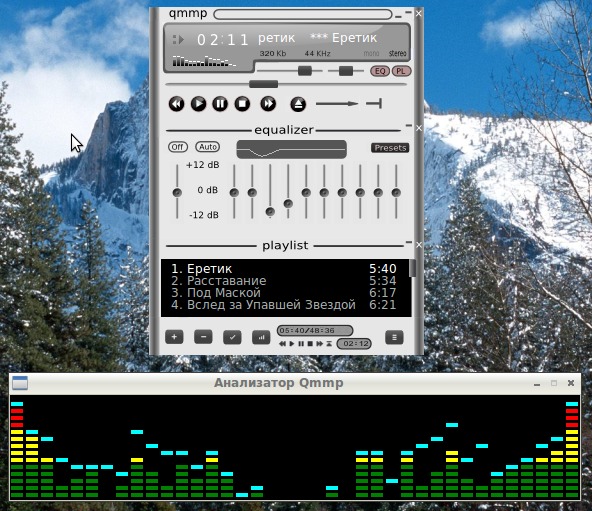Click the third equalizer band knob near -12 dB
Viewport: 592px width, 511px height.
(x=270, y=212)
